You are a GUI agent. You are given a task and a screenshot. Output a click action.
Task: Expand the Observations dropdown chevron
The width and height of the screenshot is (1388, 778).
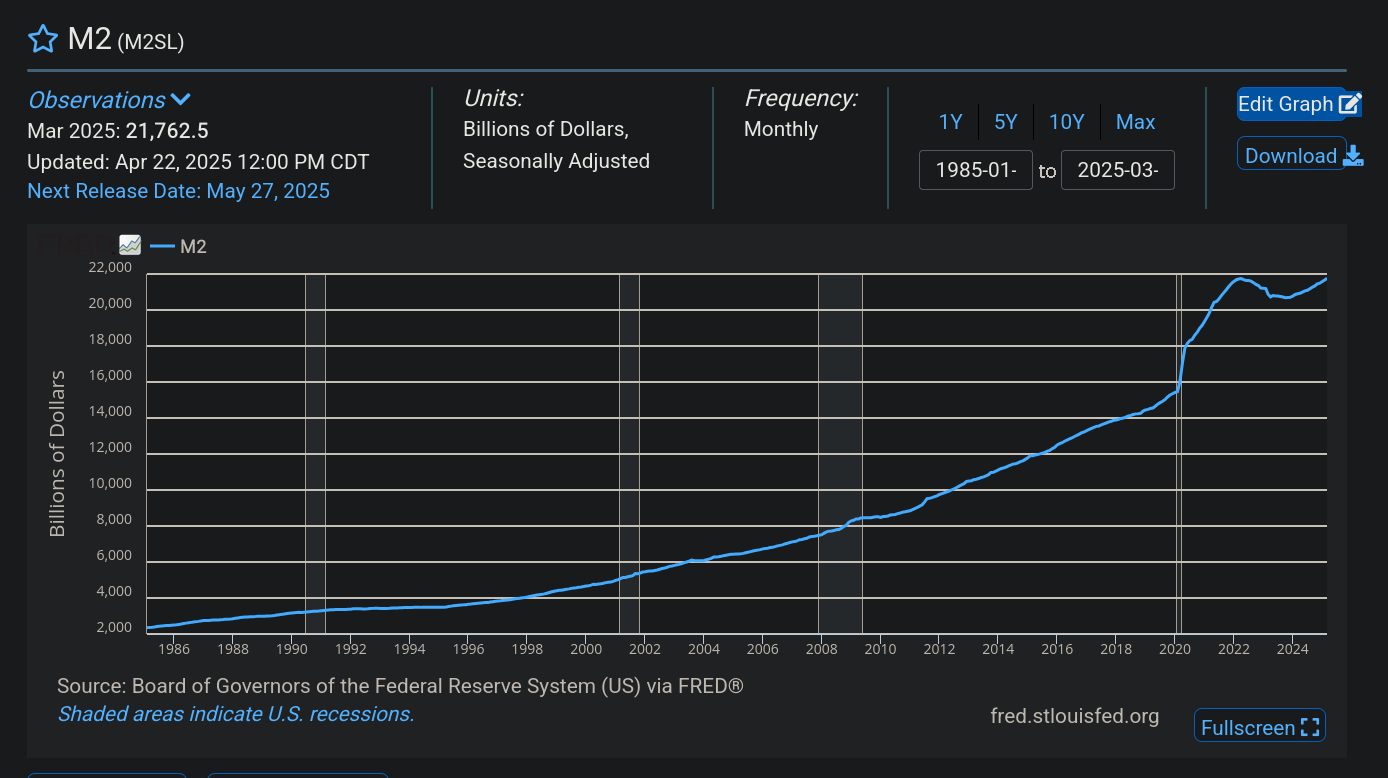(181, 100)
